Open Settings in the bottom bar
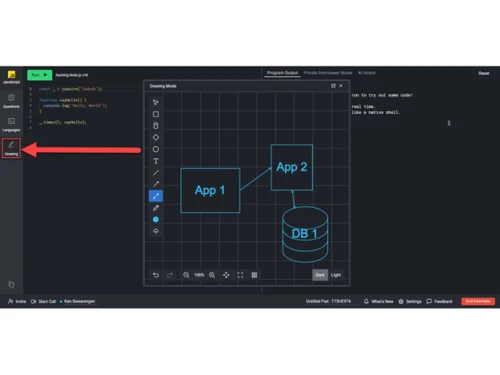 [x=410, y=301]
